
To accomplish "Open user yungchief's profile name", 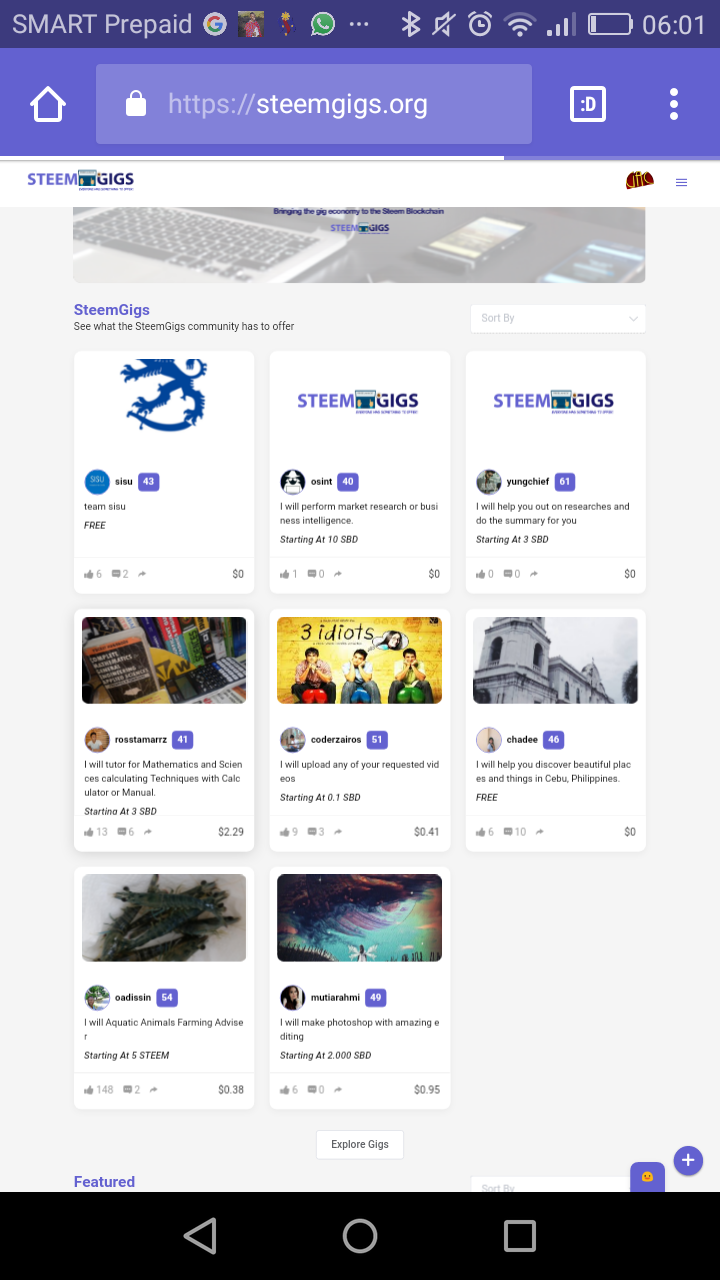I will (x=528, y=482).
